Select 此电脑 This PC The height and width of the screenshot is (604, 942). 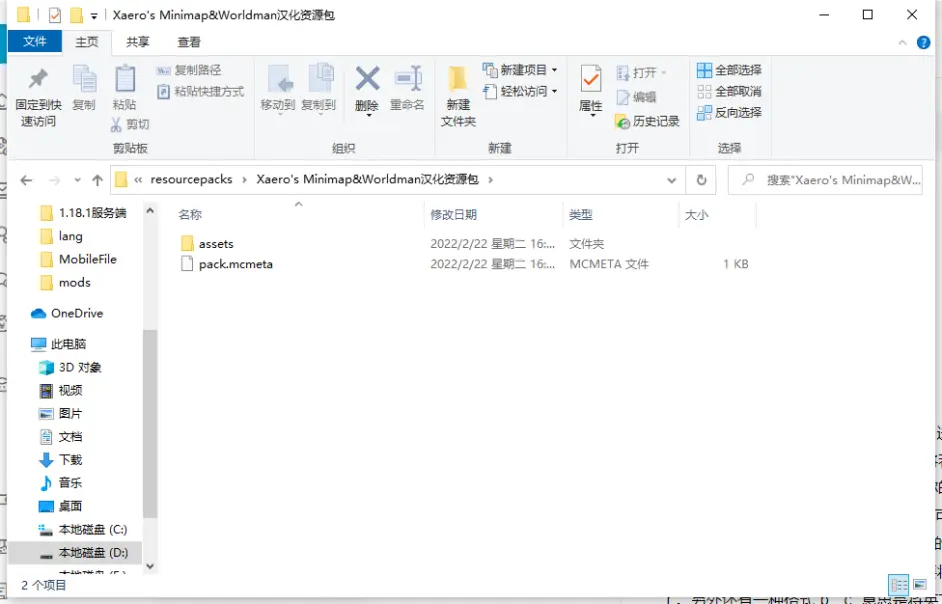[x=58, y=344]
